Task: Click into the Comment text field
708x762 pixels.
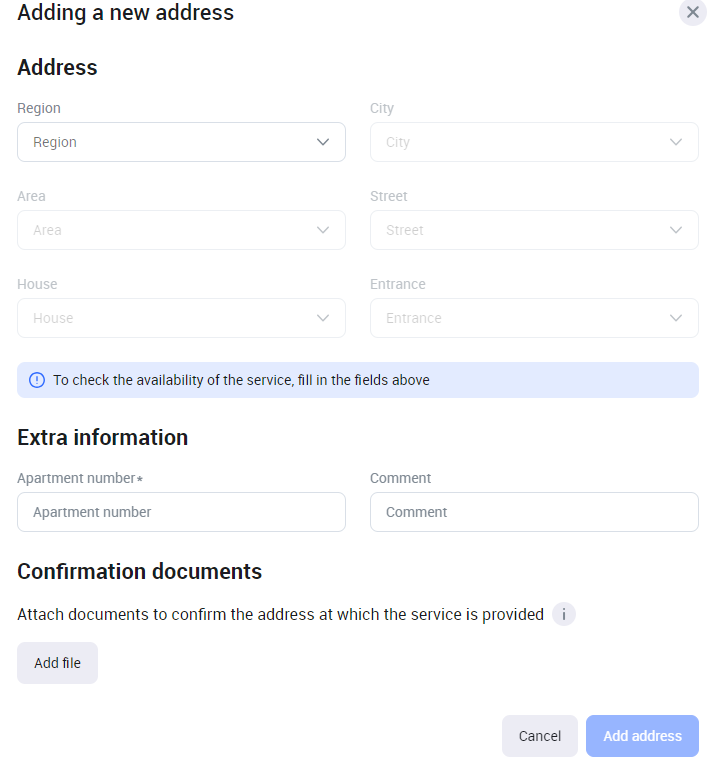Action: [x=534, y=512]
